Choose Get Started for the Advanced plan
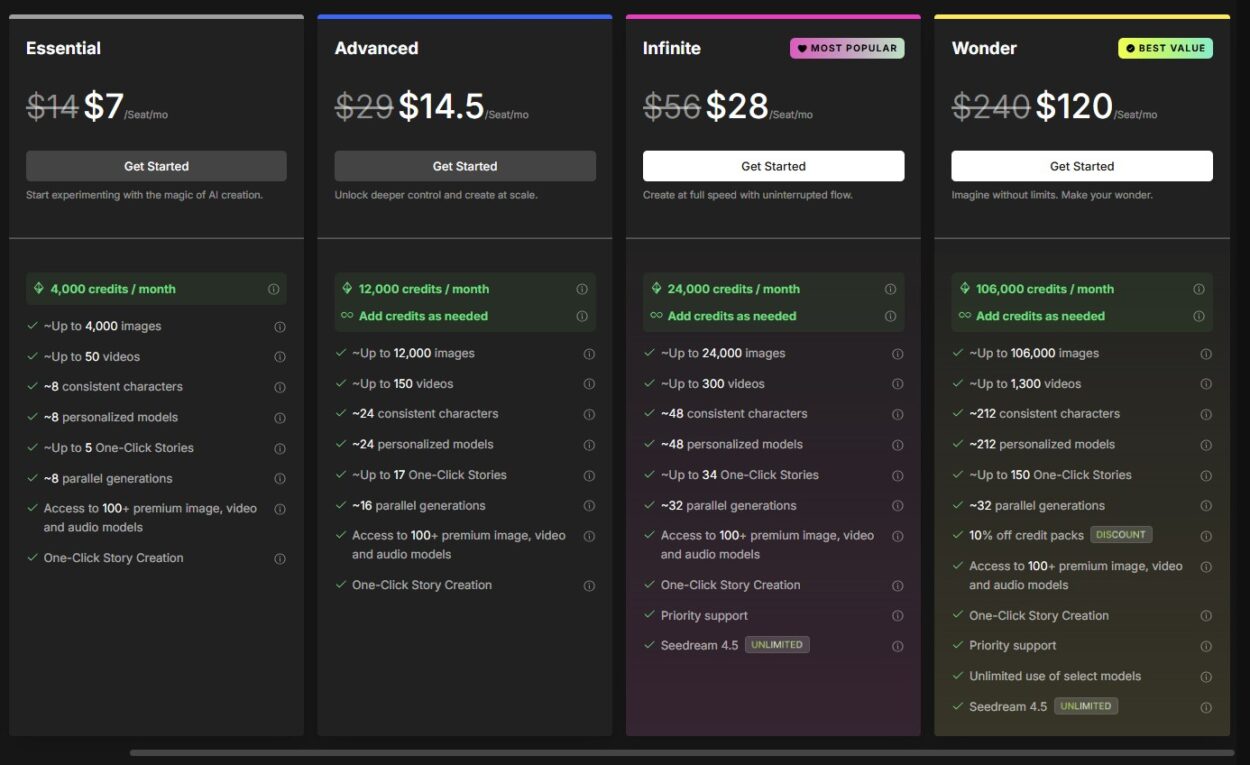The width and height of the screenshot is (1250, 765). (x=465, y=166)
